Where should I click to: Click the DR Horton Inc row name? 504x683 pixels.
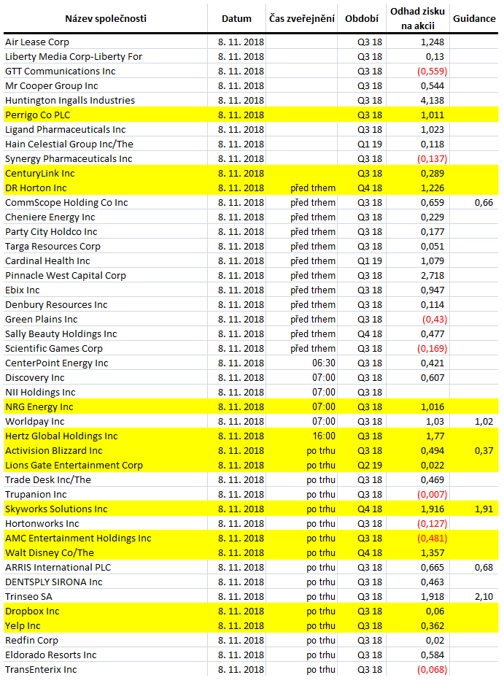click(x=36, y=188)
